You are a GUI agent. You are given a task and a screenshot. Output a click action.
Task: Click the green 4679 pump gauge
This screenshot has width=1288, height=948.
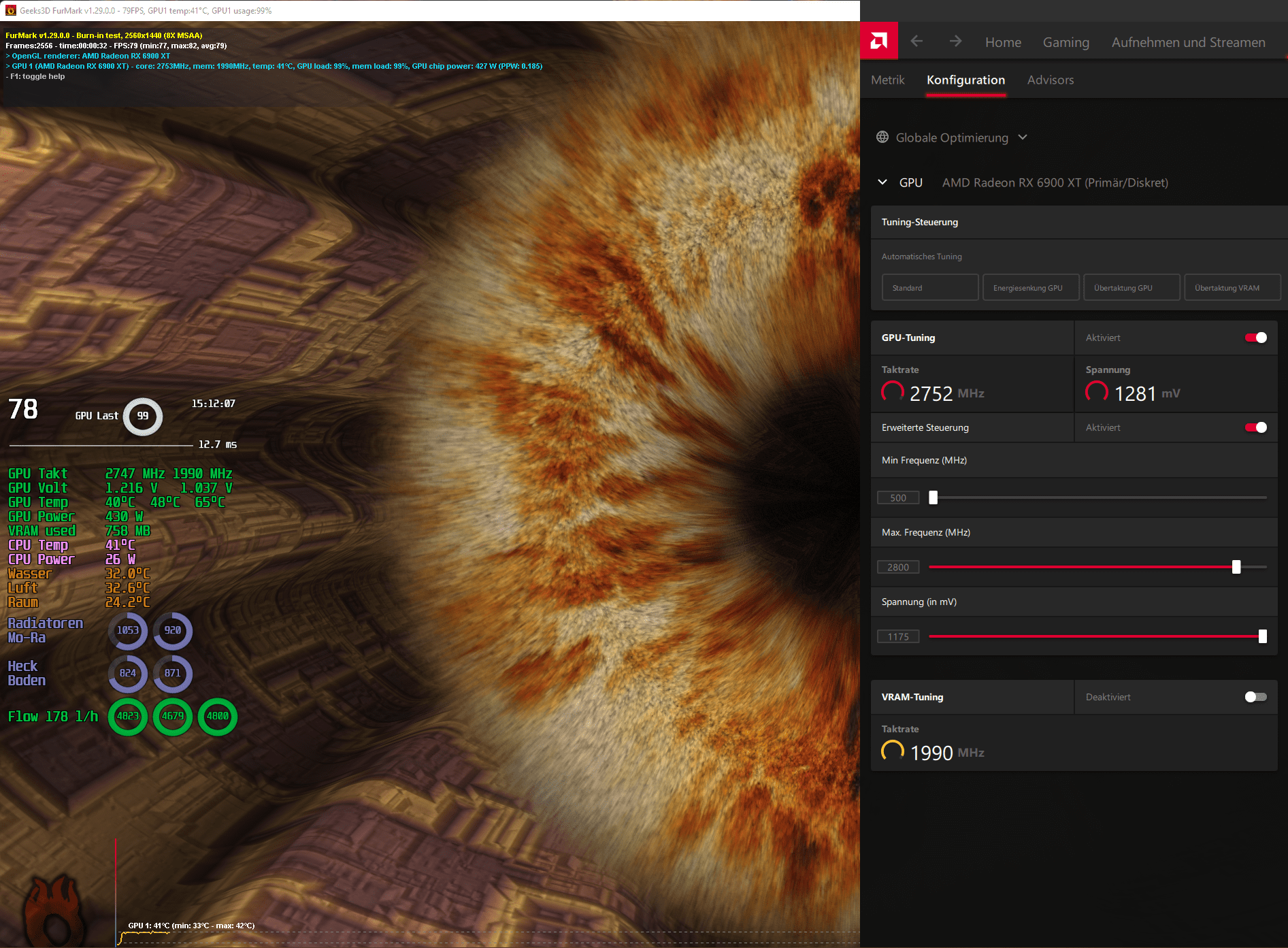coord(173,717)
